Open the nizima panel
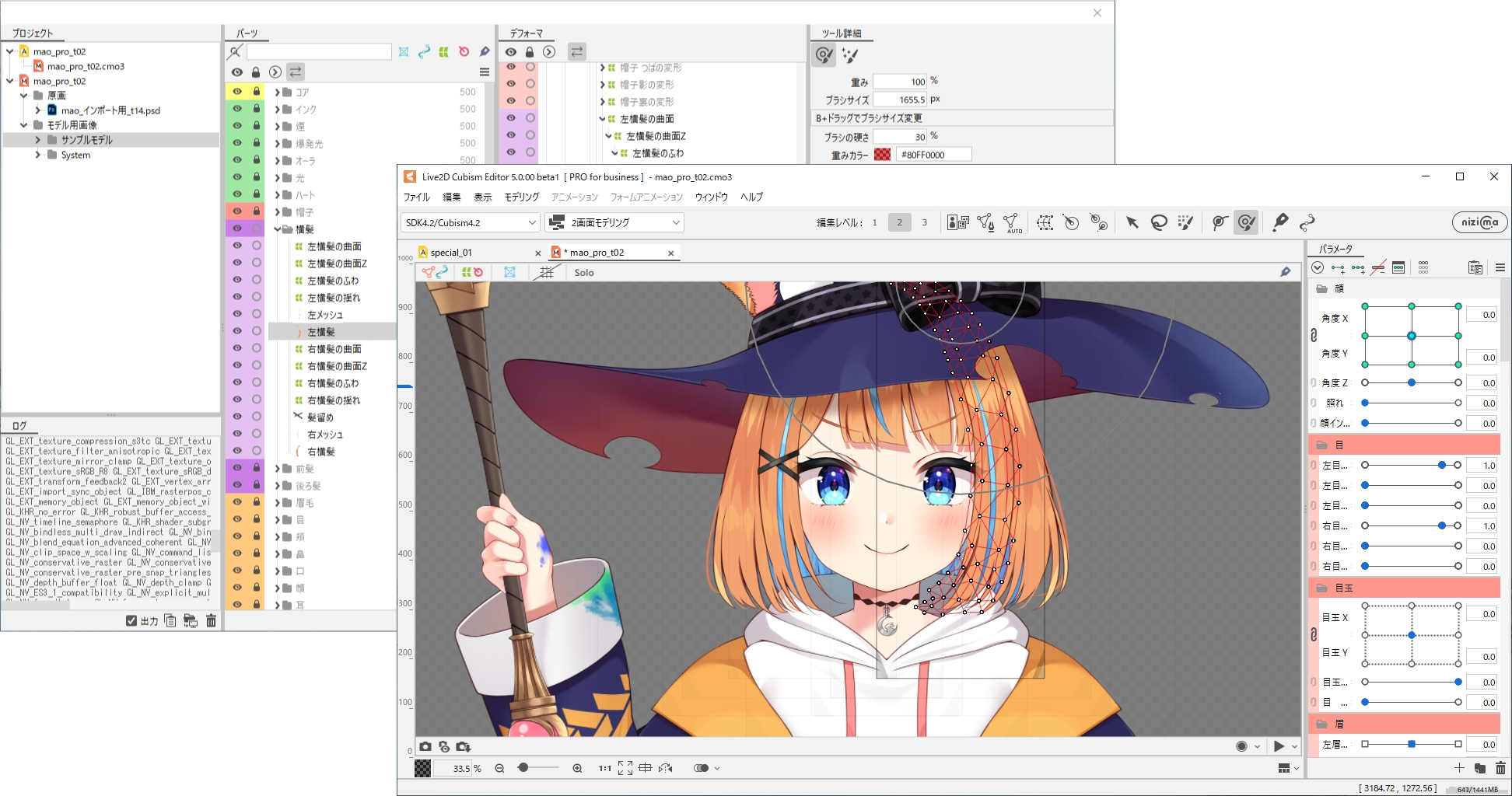 click(1479, 222)
